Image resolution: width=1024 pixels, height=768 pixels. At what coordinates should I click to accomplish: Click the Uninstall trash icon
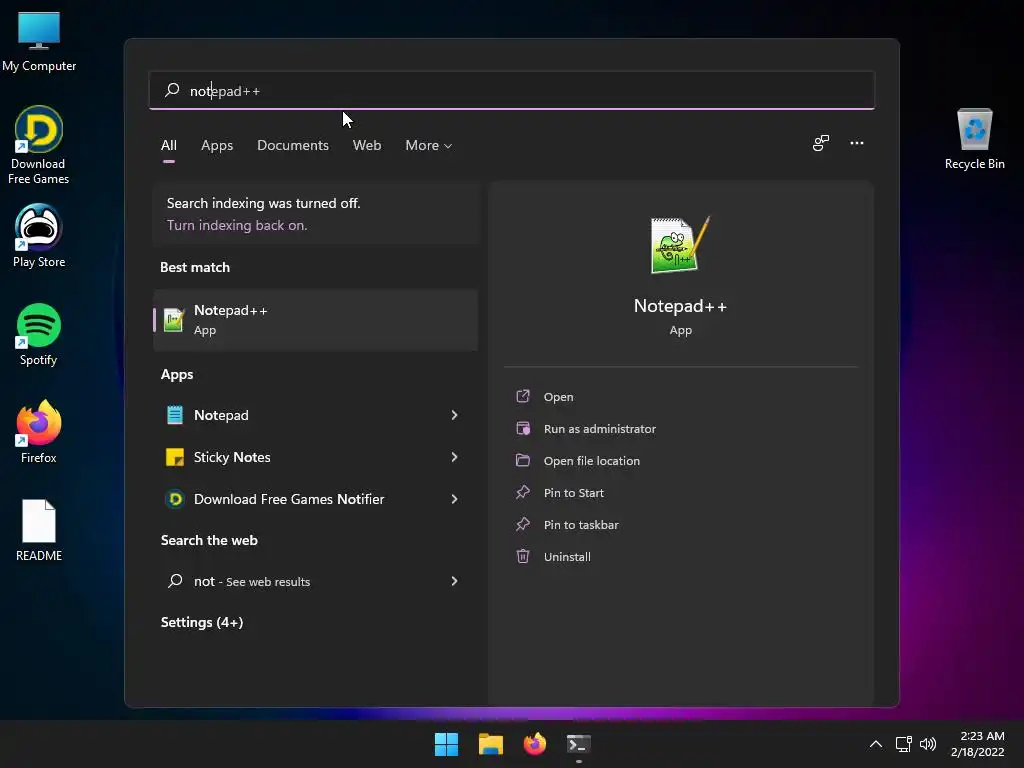tap(523, 556)
